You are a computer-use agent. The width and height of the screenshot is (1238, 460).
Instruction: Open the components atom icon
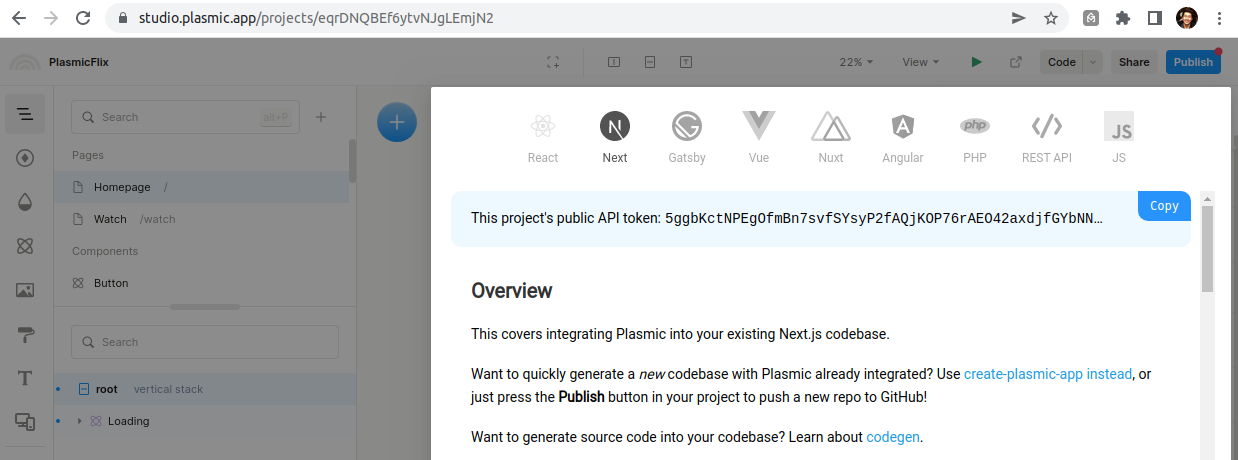pos(25,246)
